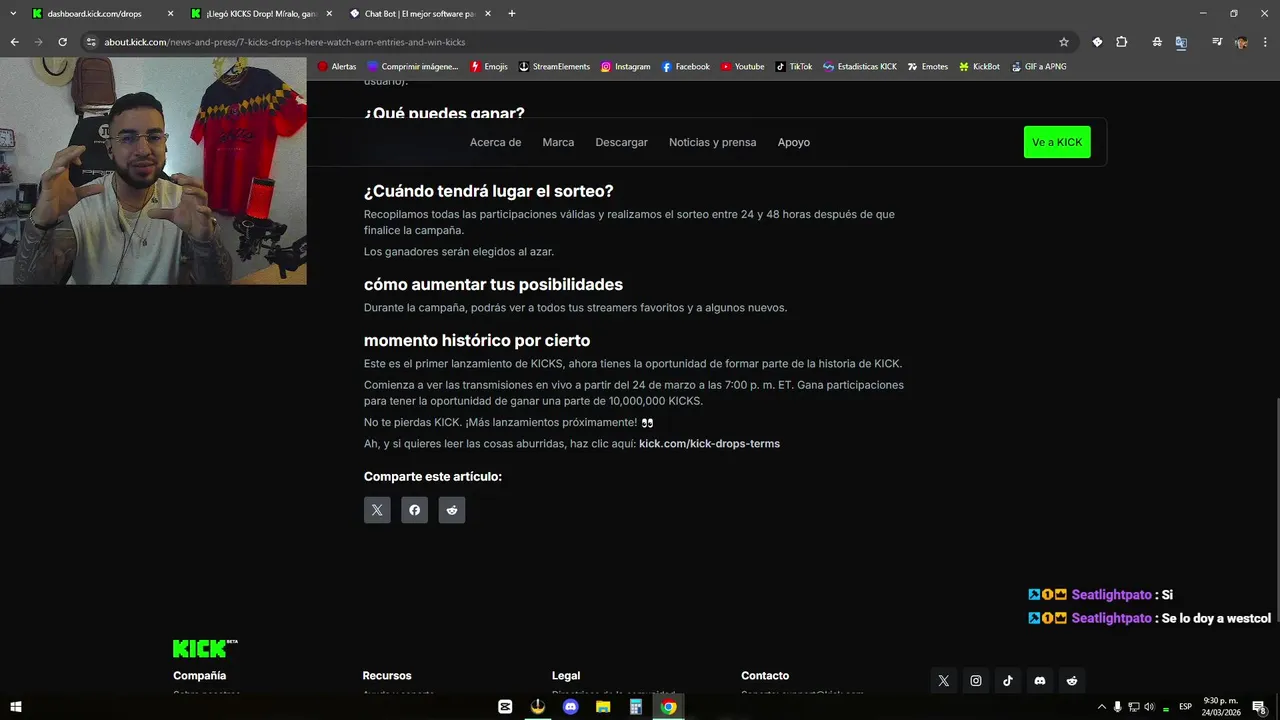Click the Compañía footer heading
The image size is (1280, 720).
pyautogui.click(x=199, y=676)
